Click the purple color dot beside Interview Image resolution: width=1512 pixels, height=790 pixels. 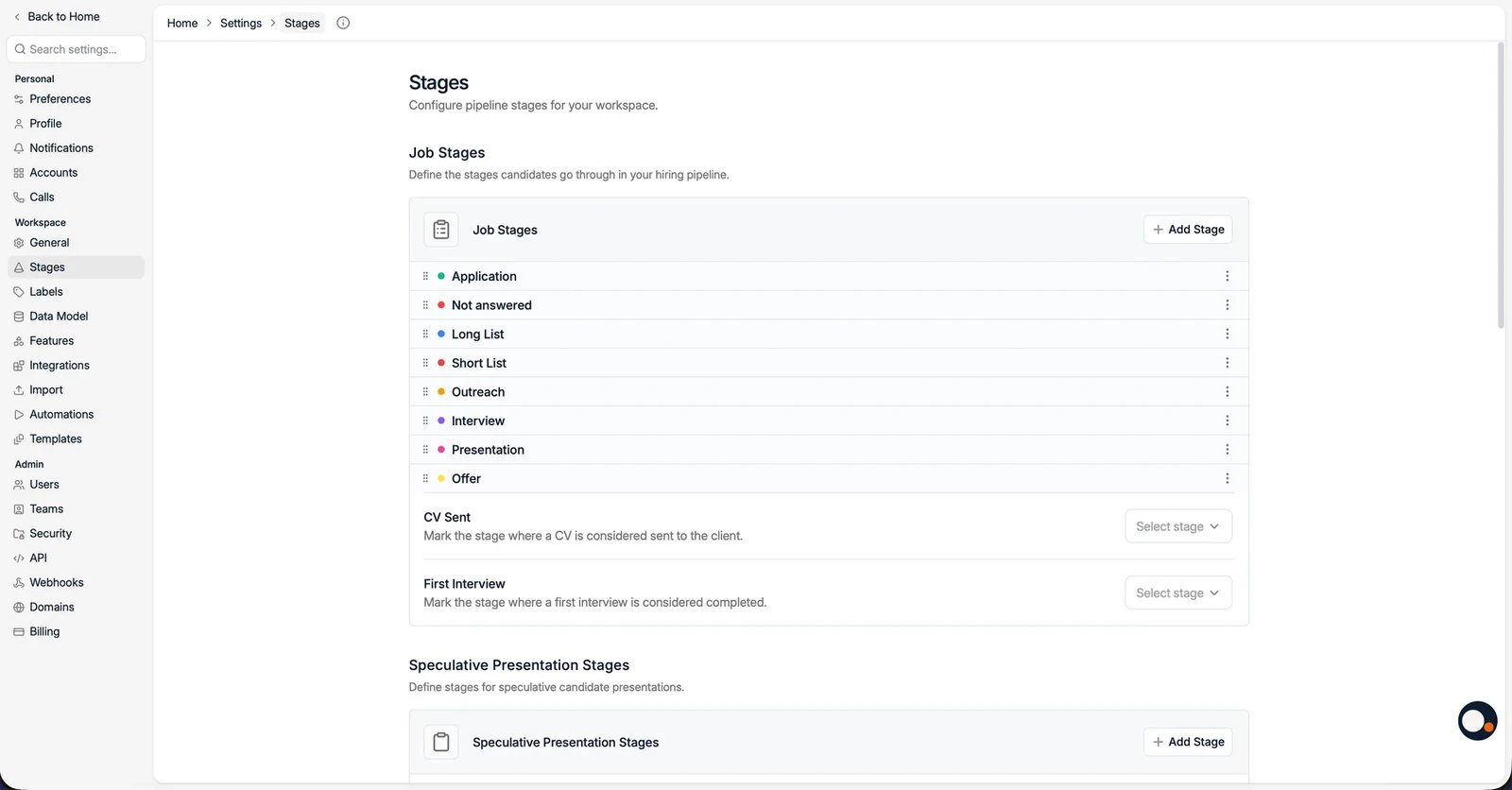click(441, 421)
